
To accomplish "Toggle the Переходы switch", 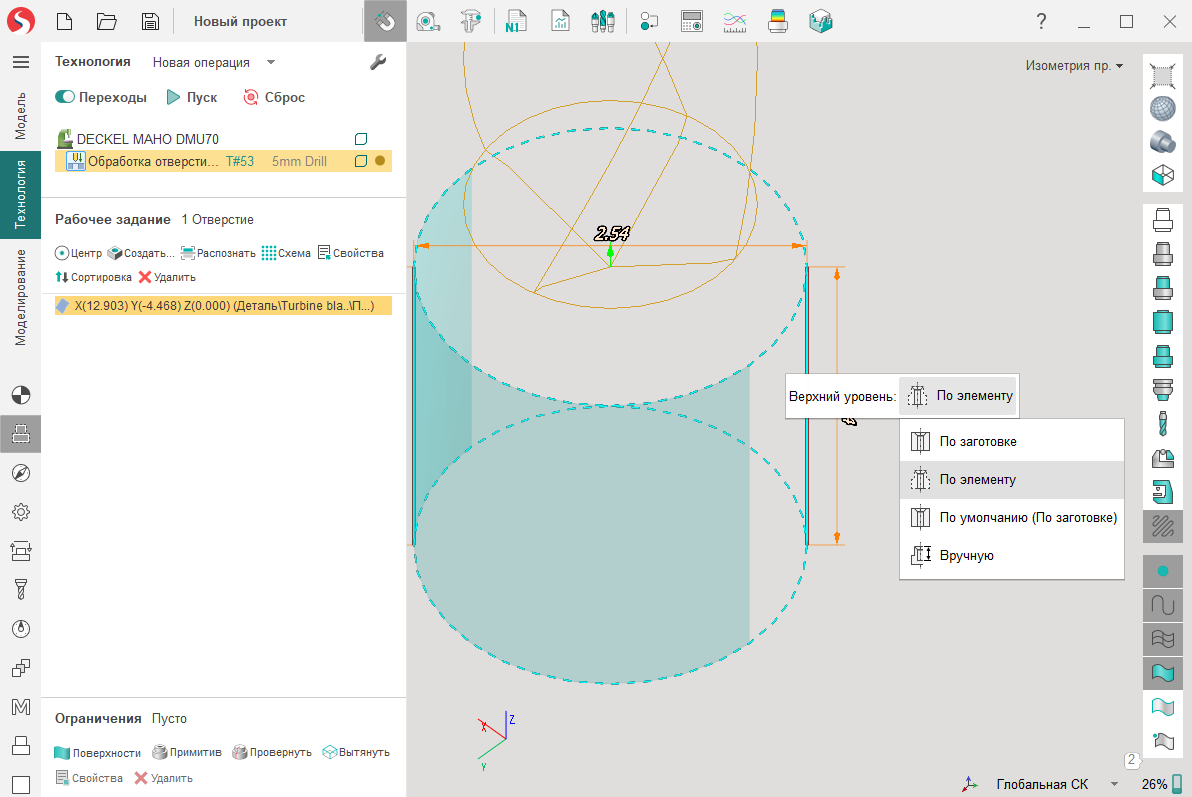I will [x=66, y=97].
